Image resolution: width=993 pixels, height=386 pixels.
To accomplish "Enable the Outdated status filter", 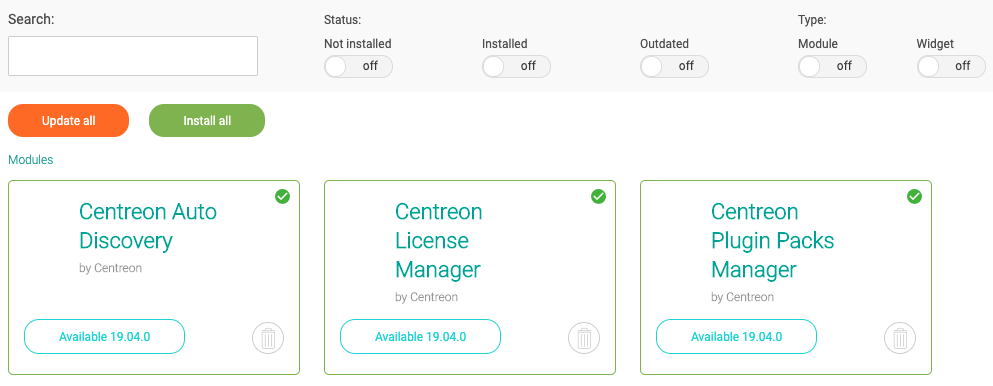I will coord(674,66).
